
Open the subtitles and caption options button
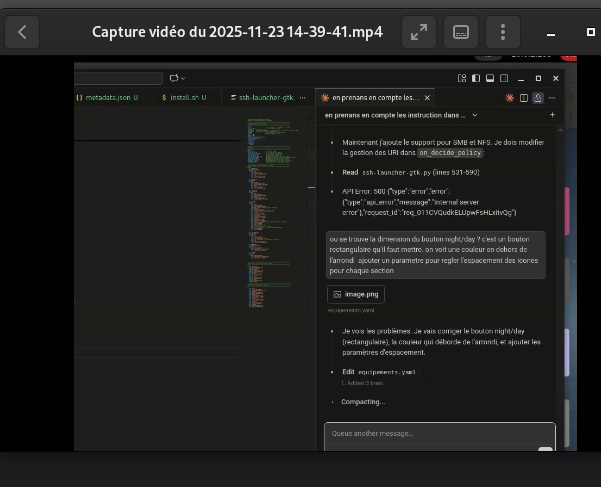(460, 32)
